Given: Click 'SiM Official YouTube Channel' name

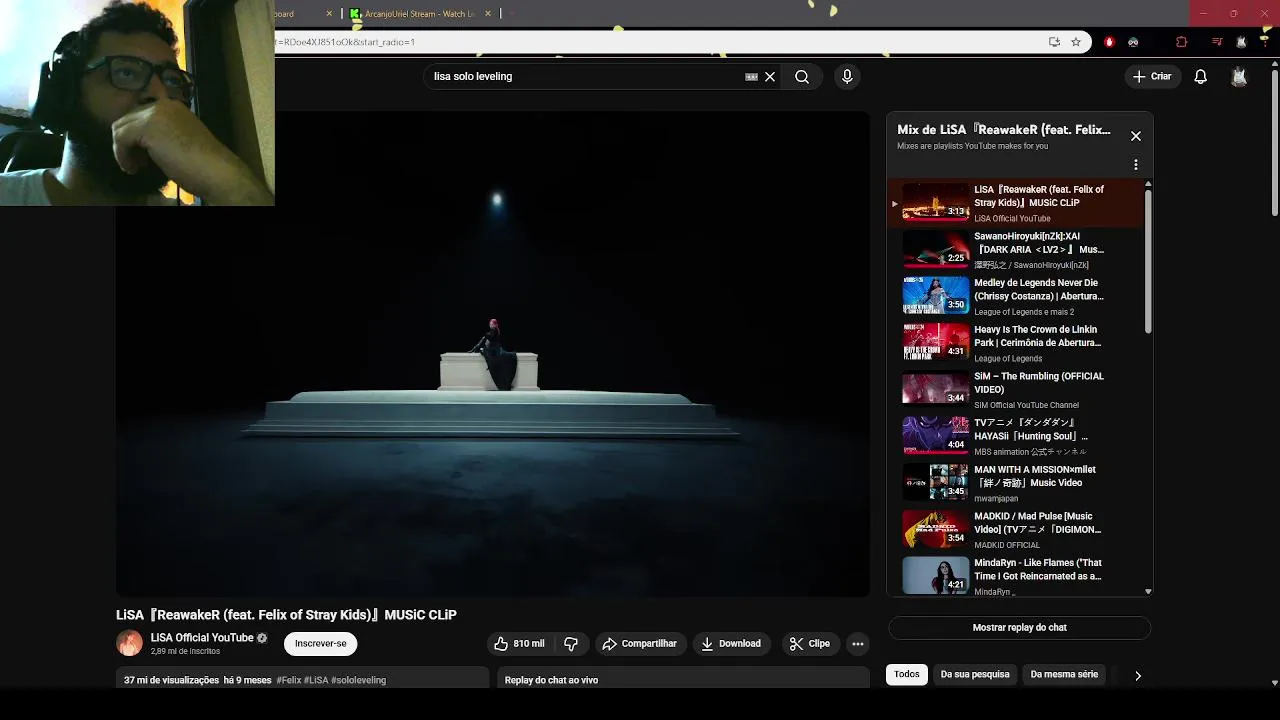Looking at the screenshot, I should pos(1026,405).
